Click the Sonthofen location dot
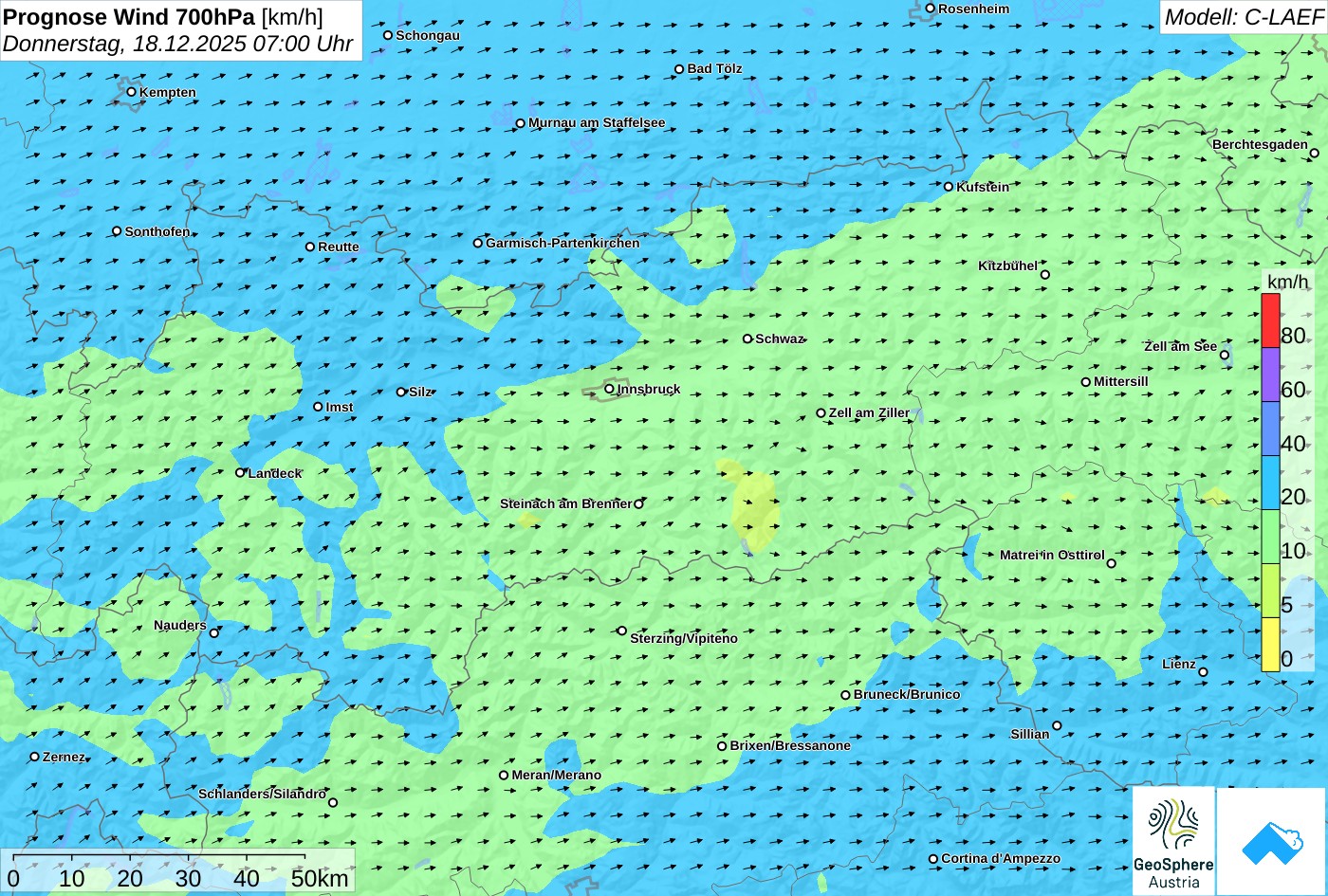This screenshot has width=1328, height=896. tap(117, 231)
